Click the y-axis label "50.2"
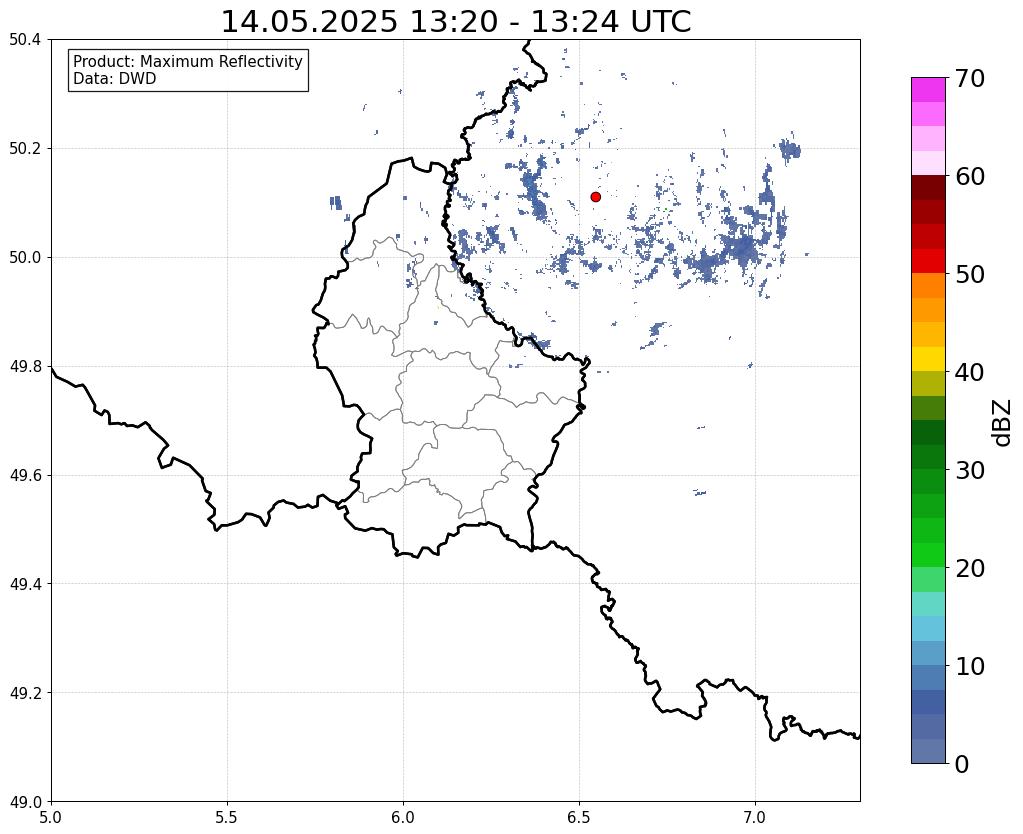Image resolution: width=1023 pixels, height=834 pixels. coord(25,149)
